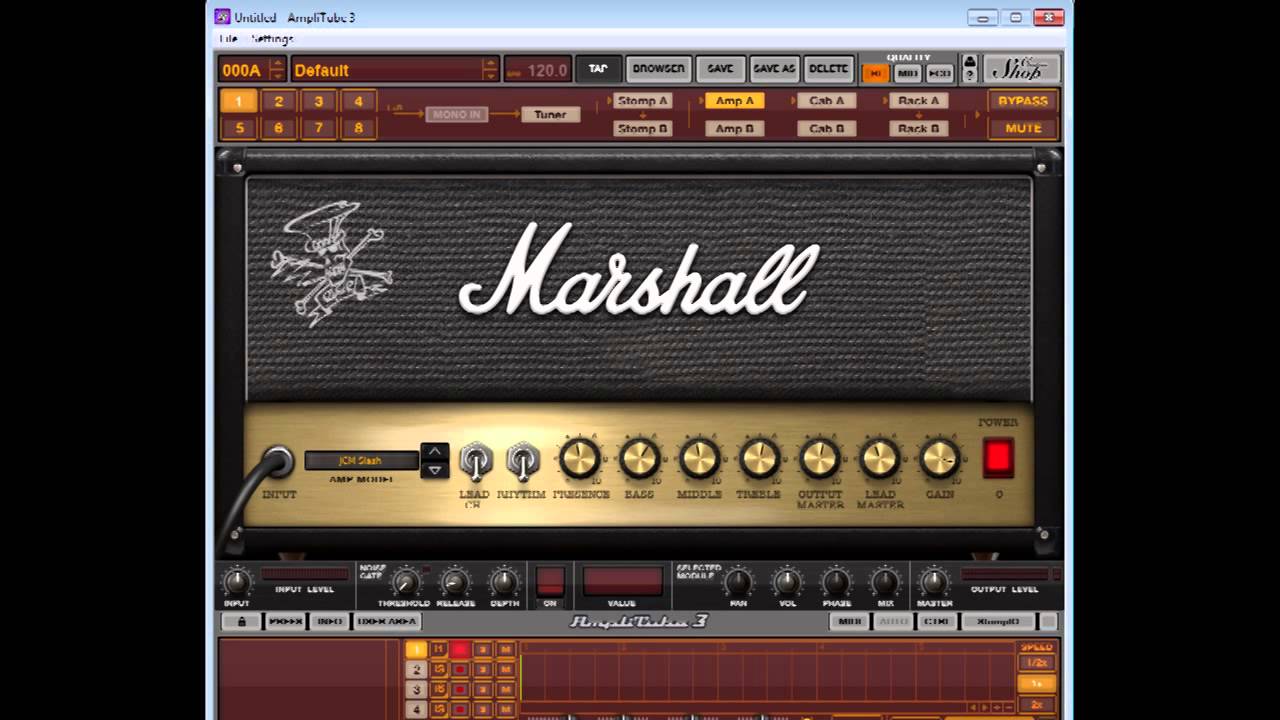Click the amp input jack
1280x720 pixels.
click(277, 462)
